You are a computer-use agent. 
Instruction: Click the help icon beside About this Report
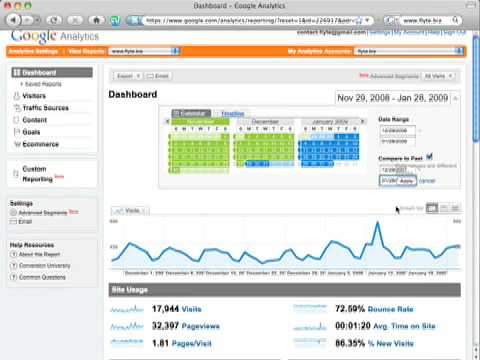[13, 254]
